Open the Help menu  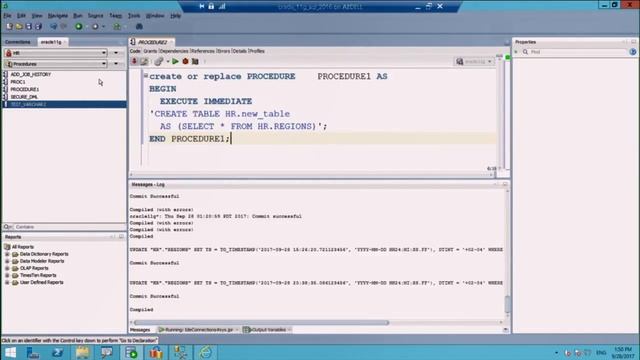176,16
